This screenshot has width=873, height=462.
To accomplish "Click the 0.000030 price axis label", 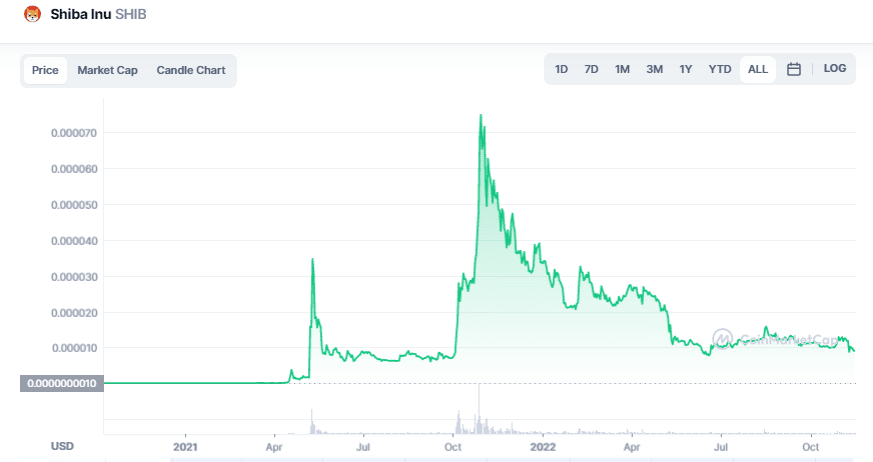I will click(x=74, y=277).
